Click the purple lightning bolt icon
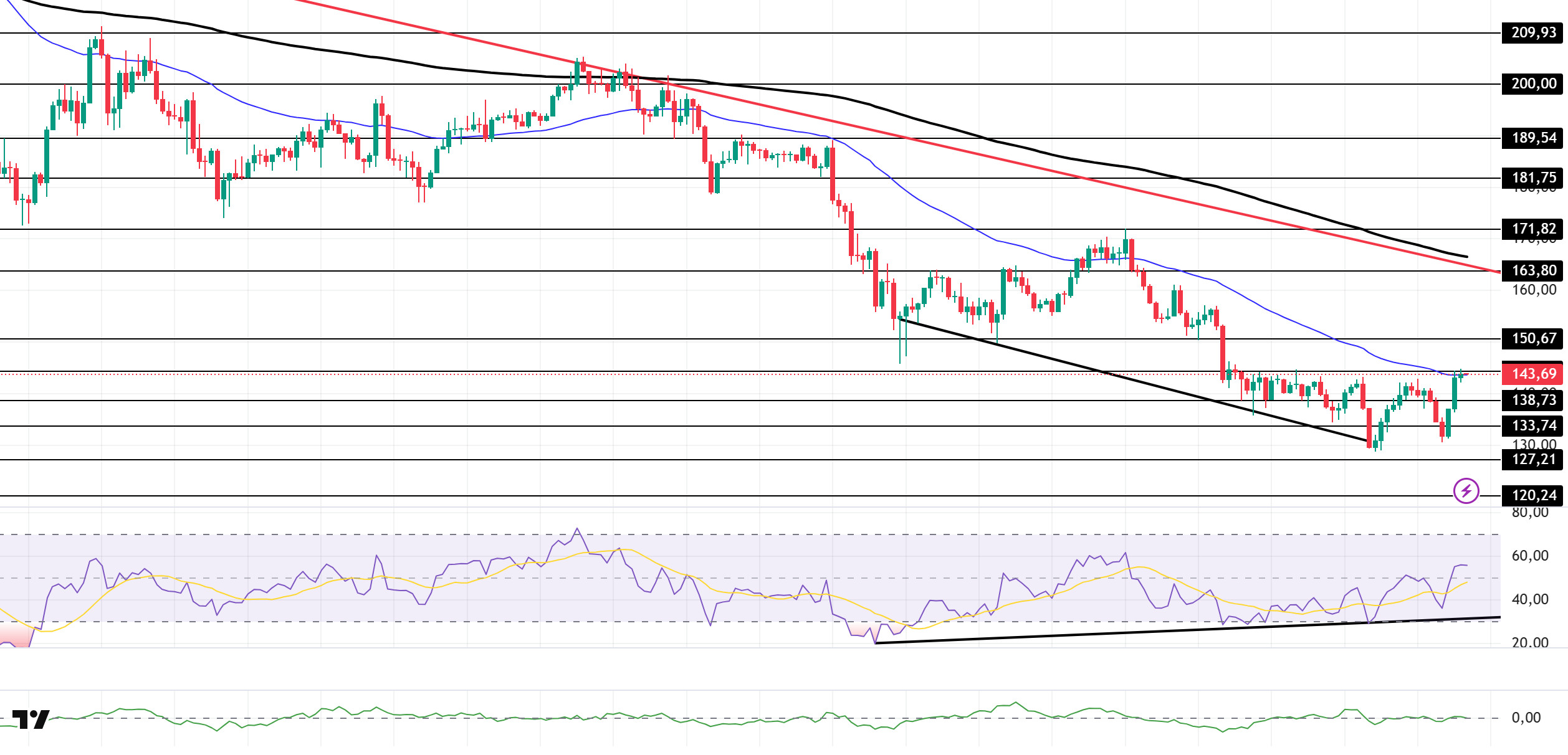Image resolution: width=1568 pixels, height=755 pixels. pyautogui.click(x=1466, y=491)
